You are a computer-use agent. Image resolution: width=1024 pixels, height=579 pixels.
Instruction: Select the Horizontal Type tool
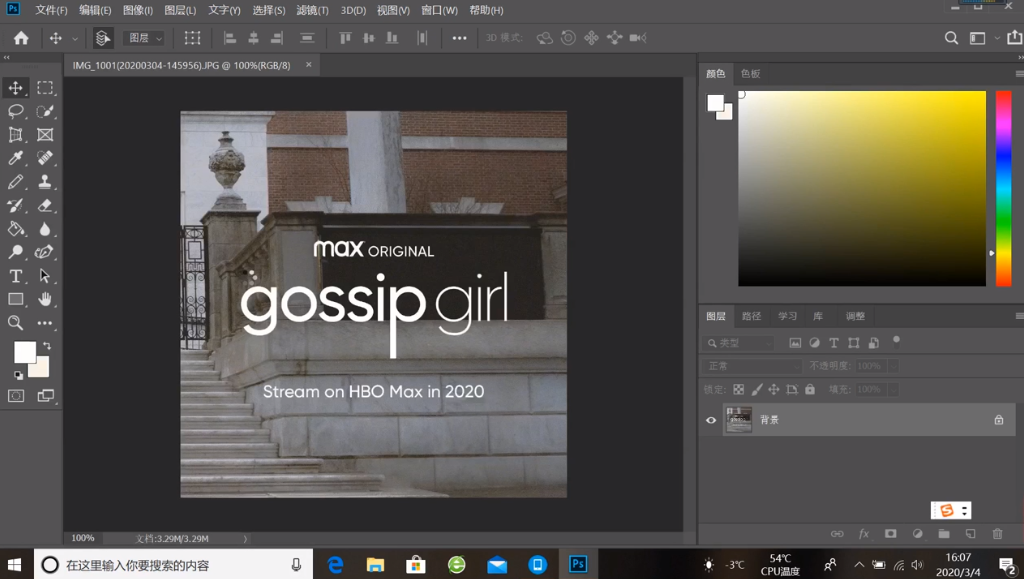[16, 276]
